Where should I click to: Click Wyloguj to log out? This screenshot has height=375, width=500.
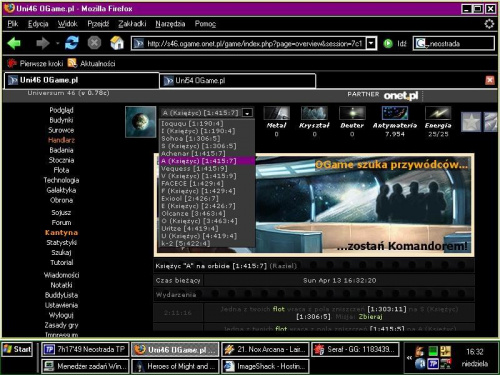(61, 315)
